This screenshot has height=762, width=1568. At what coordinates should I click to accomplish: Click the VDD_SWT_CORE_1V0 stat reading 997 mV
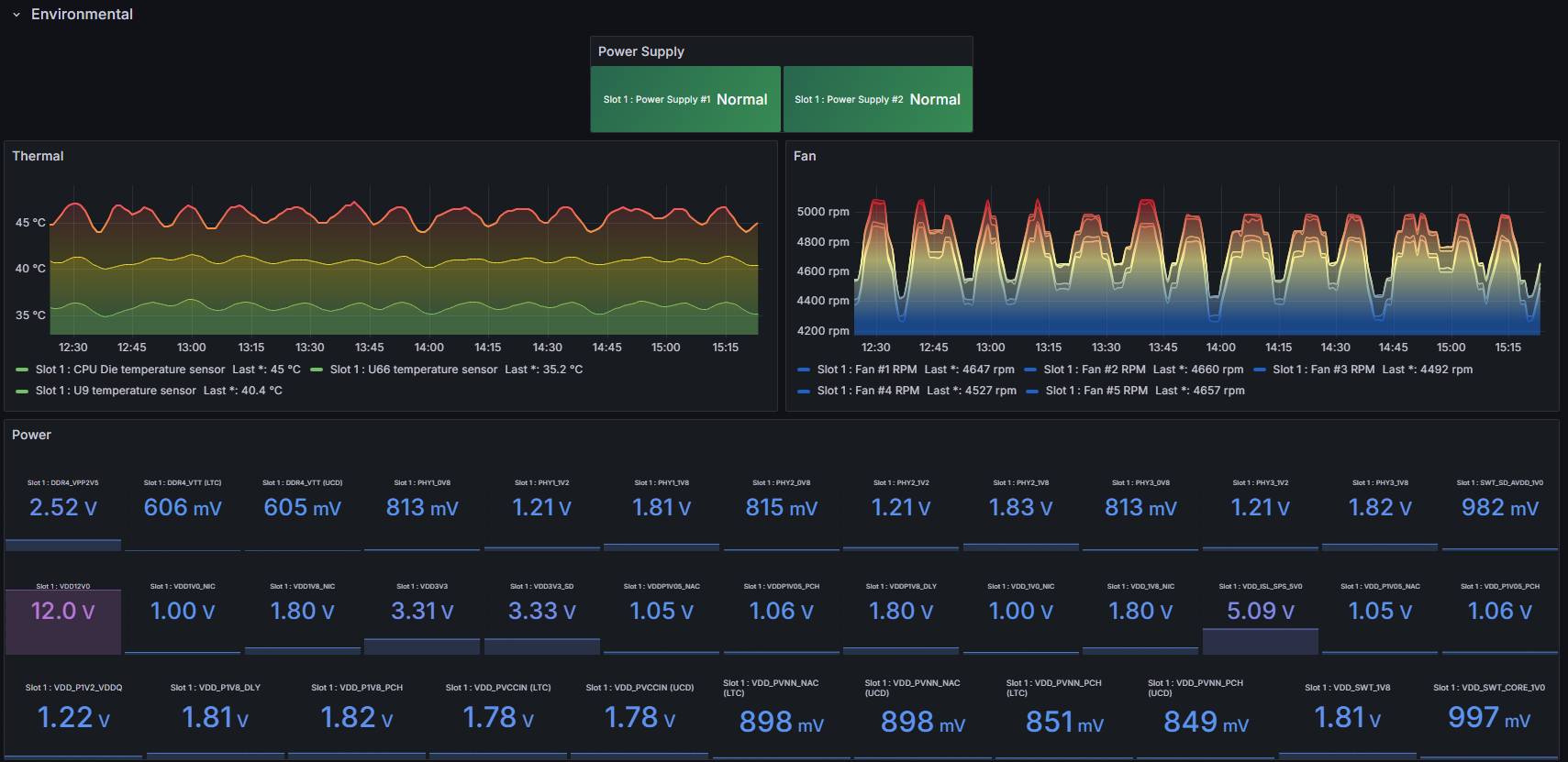tap(1489, 717)
